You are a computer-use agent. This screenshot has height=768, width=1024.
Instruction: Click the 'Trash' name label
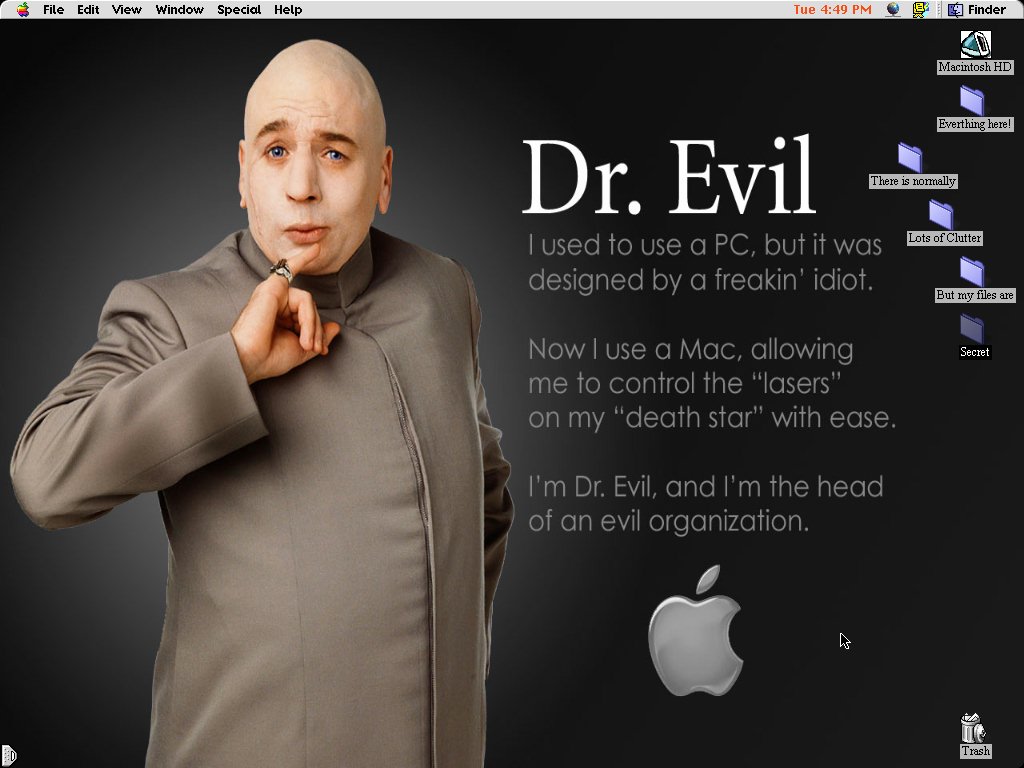(x=976, y=751)
